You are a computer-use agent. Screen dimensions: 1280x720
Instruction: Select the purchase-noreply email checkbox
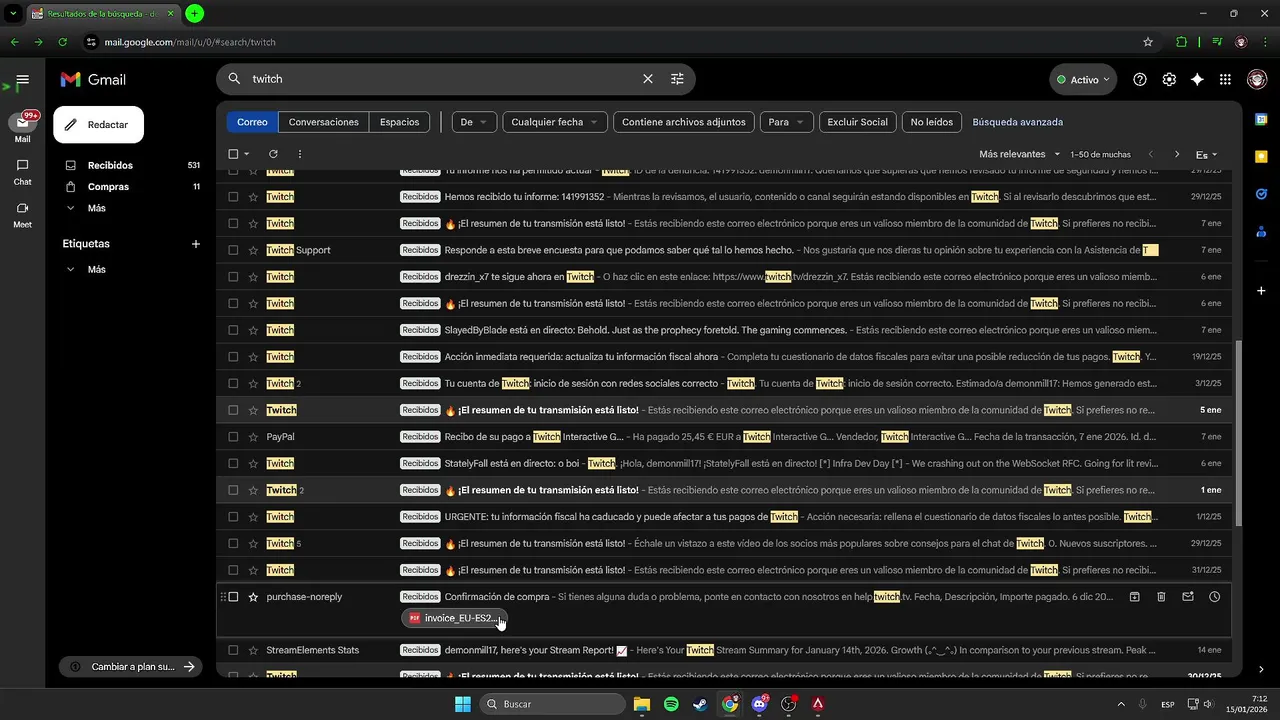click(233, 597)
